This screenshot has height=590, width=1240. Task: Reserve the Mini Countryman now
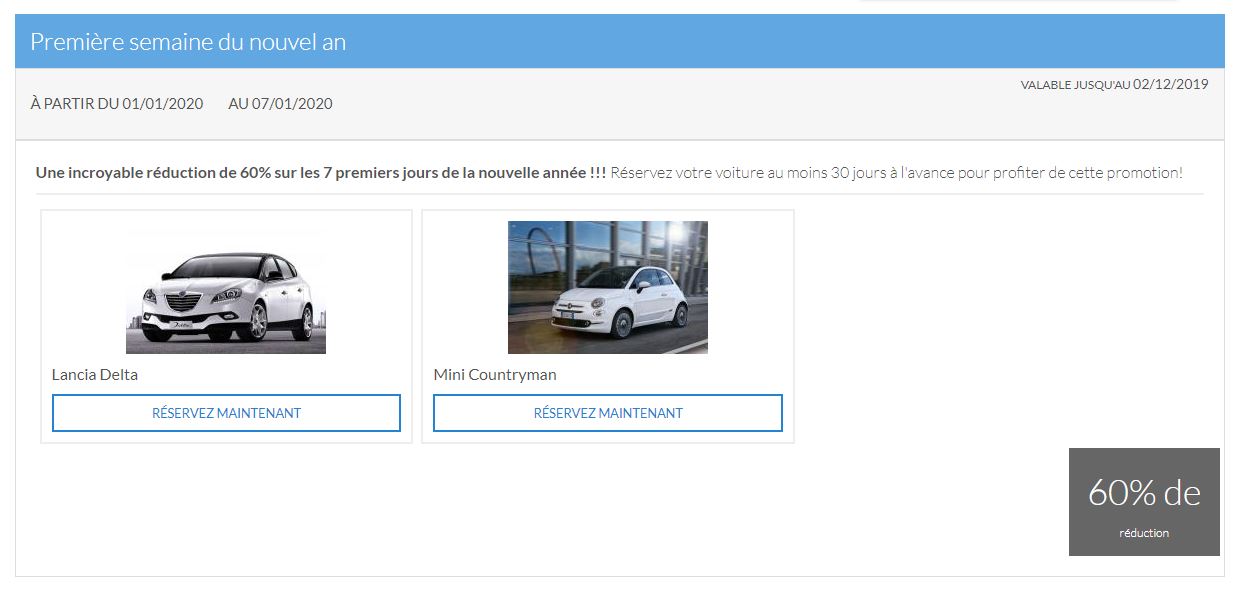pos(608,413)
